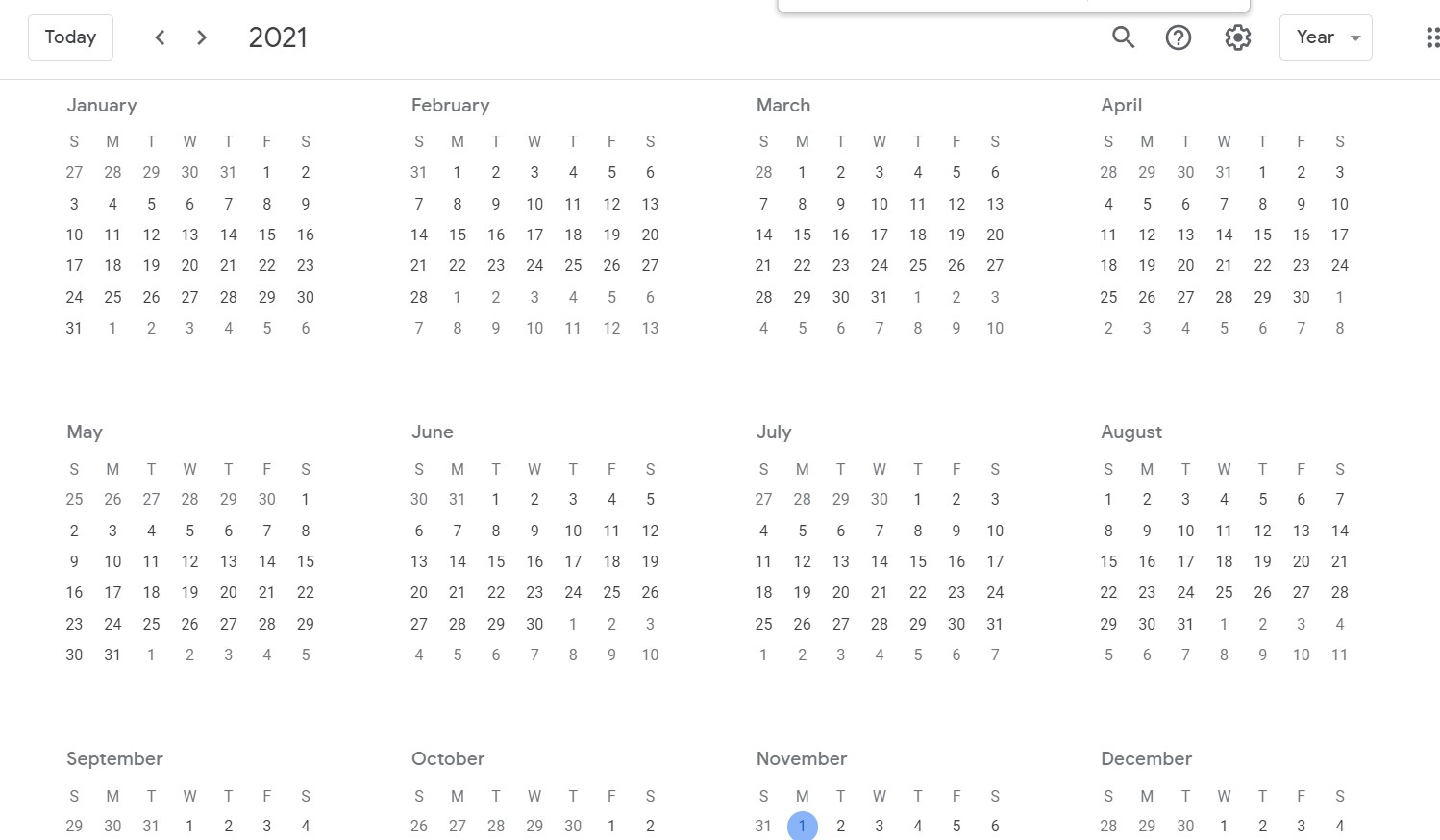Select February 14 in the calendar
The width and height of the screenshot is (1440, 840).
(418, 235)
